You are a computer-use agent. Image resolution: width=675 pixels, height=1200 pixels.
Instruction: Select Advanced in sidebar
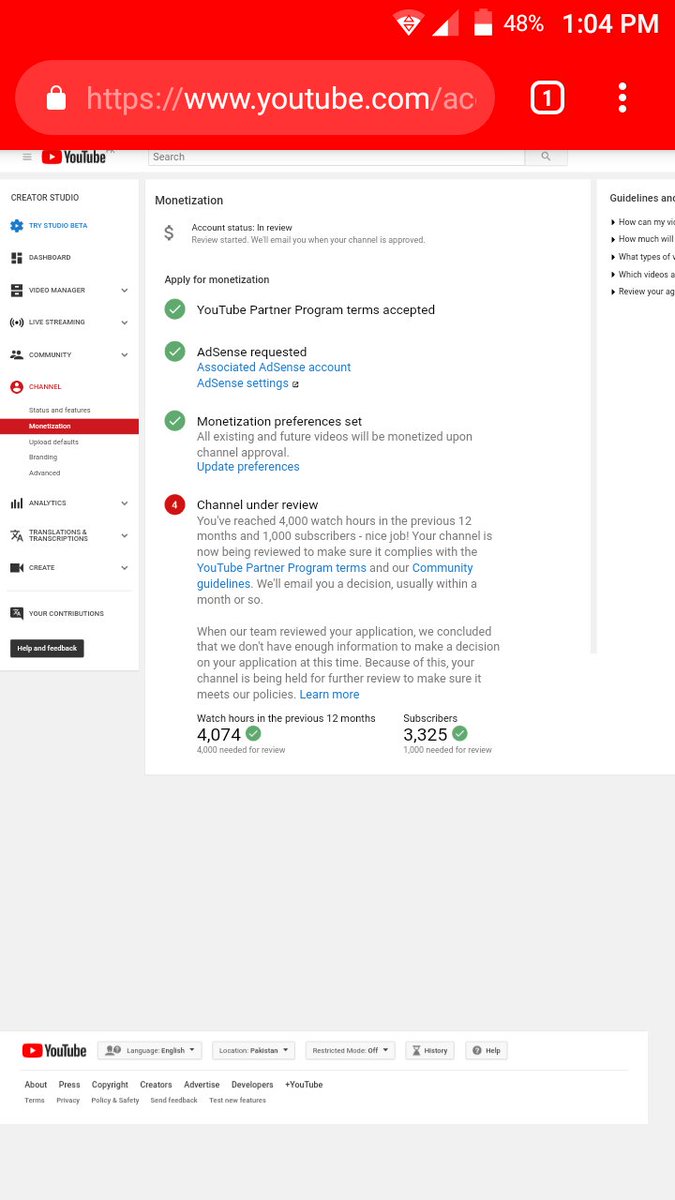pos(45,473)
